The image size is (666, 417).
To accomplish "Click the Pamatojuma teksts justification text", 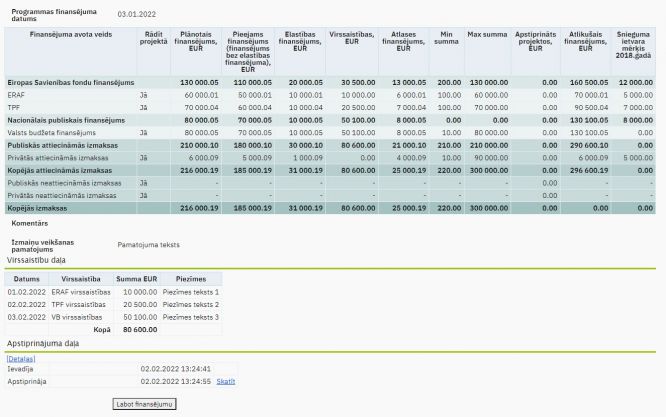I will [x=148, y=244].
